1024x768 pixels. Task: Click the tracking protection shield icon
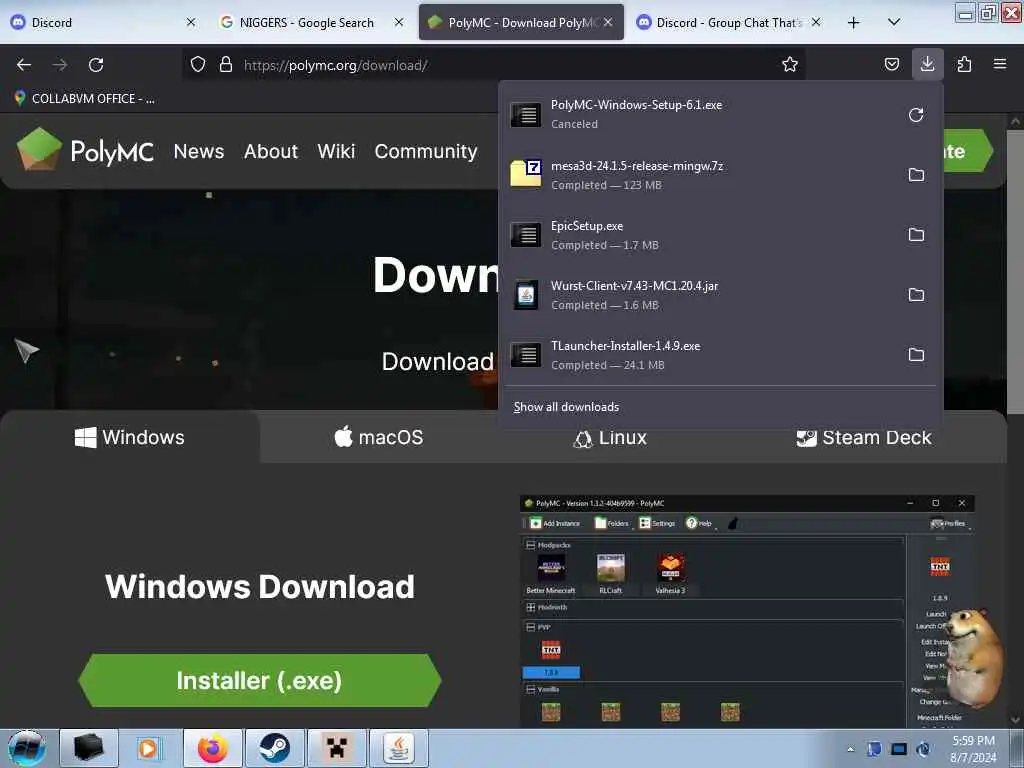point(198,64)
